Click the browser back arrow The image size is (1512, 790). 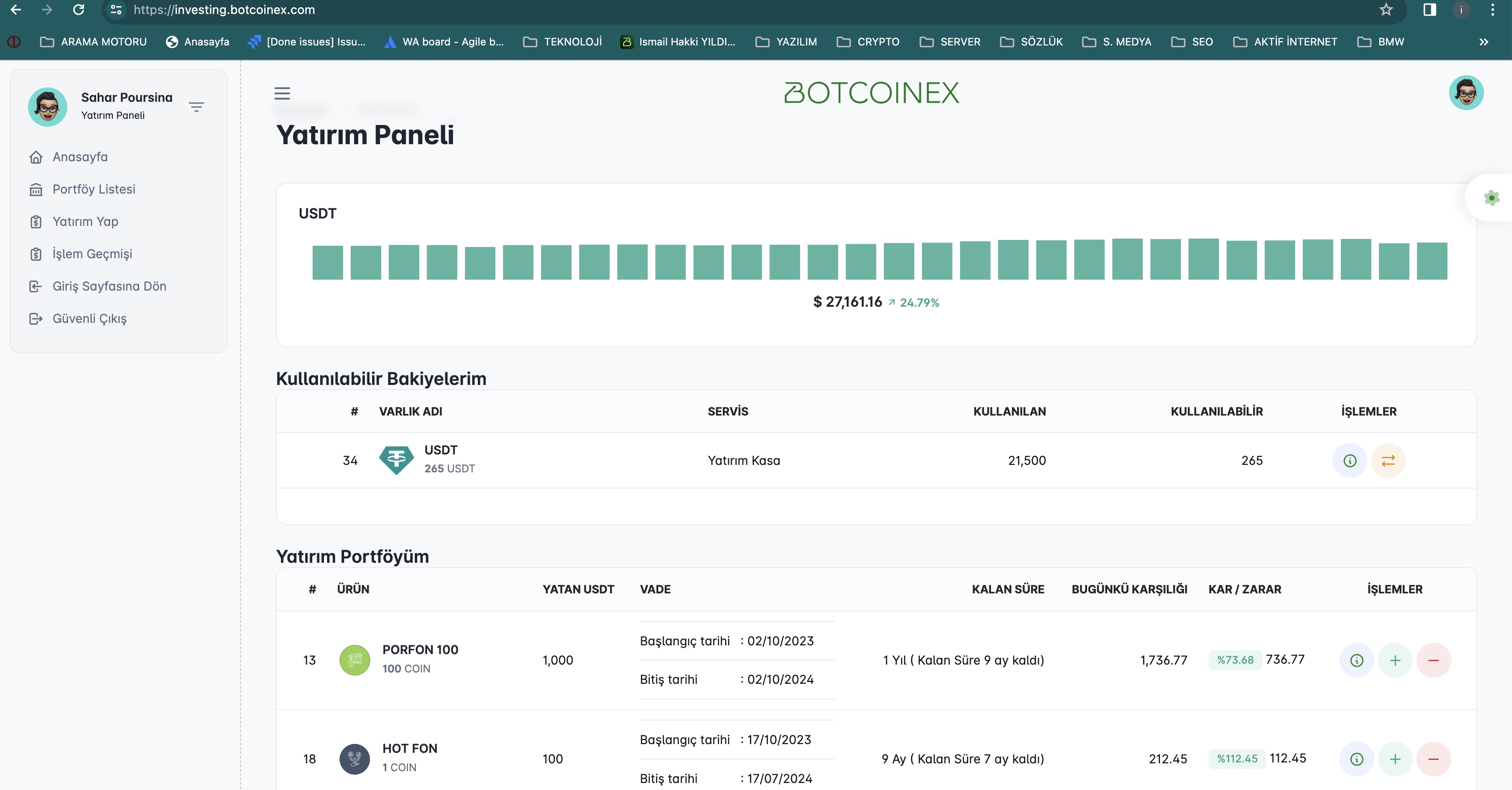[x=16, y=10]
